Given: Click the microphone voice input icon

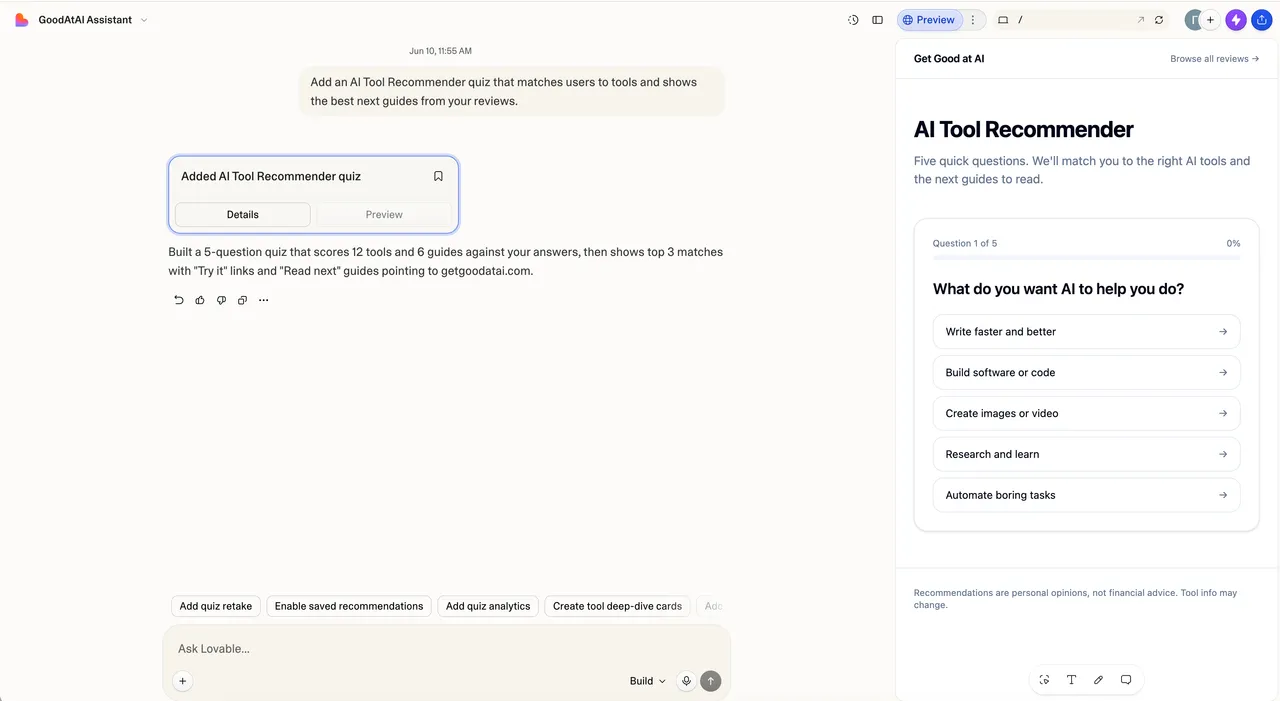Looking at the screenshot, I should click(686, 681).
